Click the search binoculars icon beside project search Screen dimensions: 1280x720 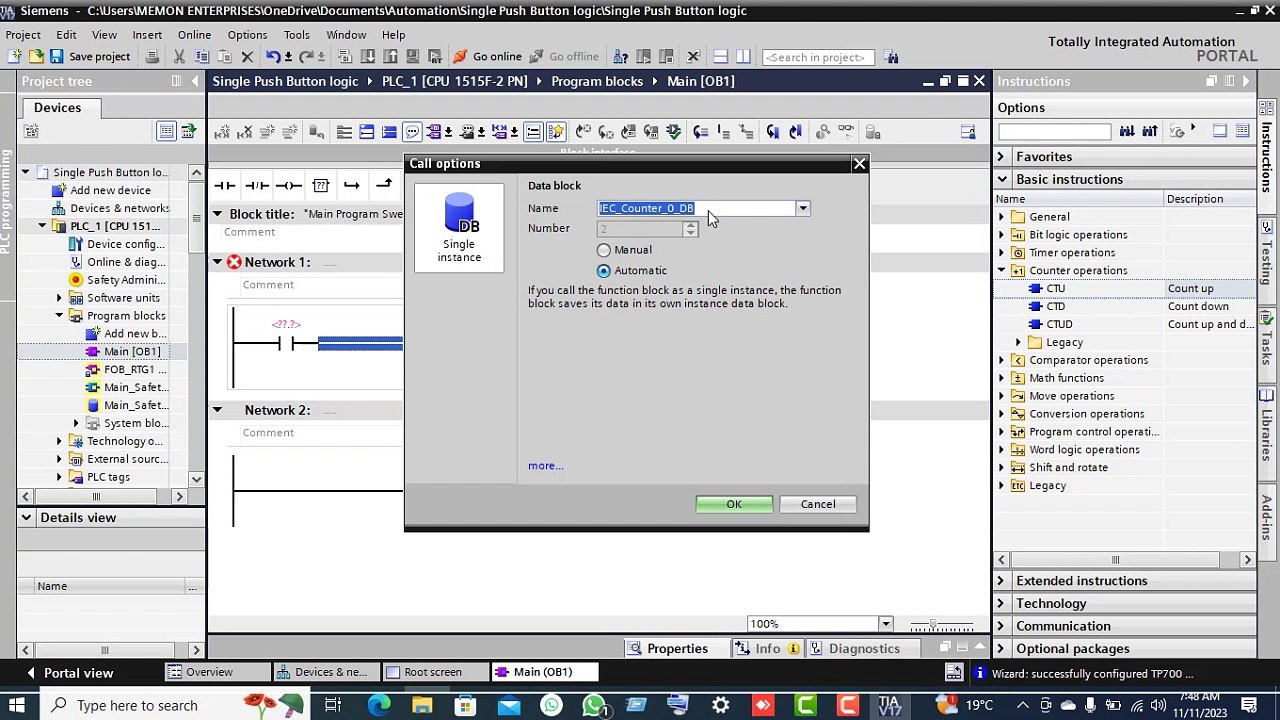coord(892,57)
